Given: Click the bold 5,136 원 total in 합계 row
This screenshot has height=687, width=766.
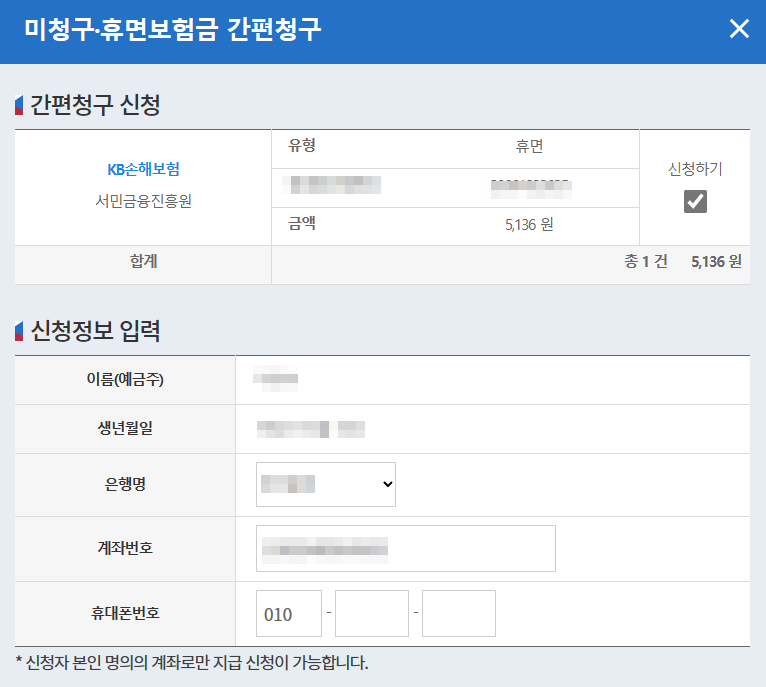Looking at the screenshot, I should [x=716, y=261].
